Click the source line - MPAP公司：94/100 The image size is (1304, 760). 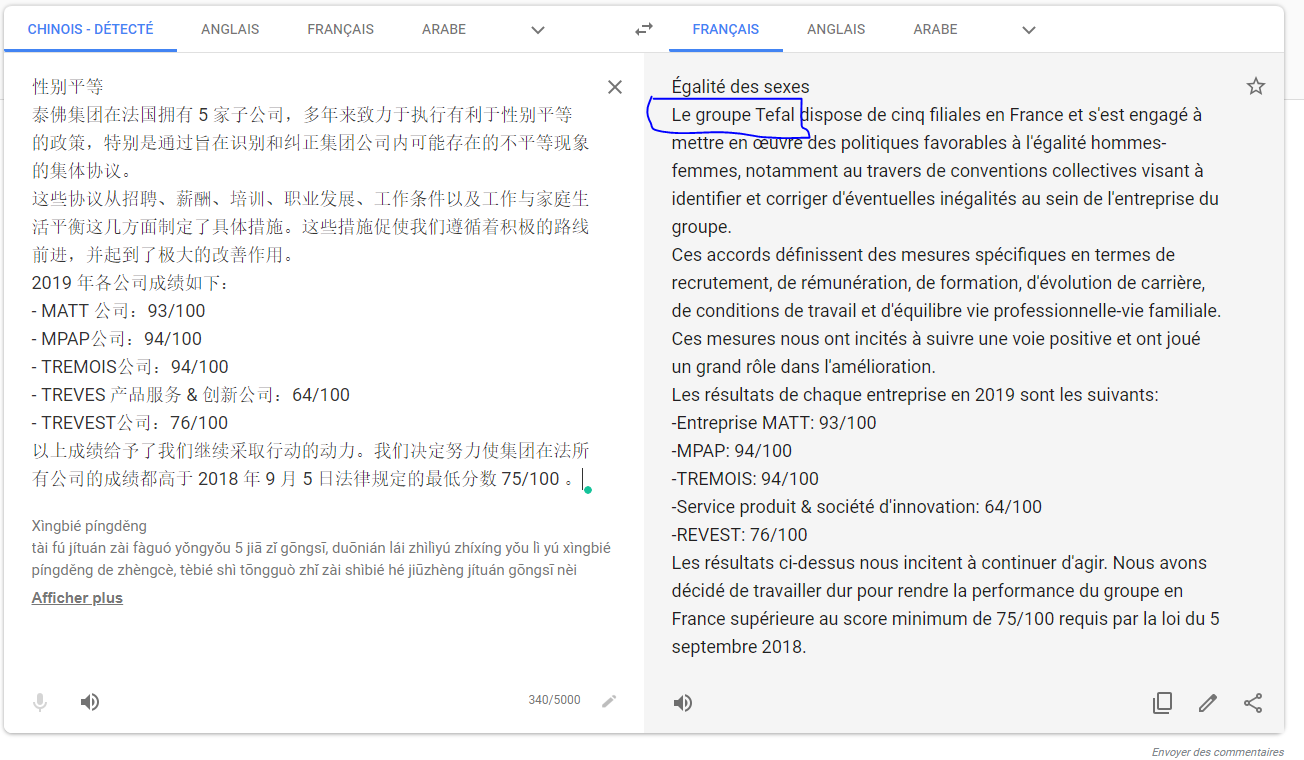[x=117, y=339]
